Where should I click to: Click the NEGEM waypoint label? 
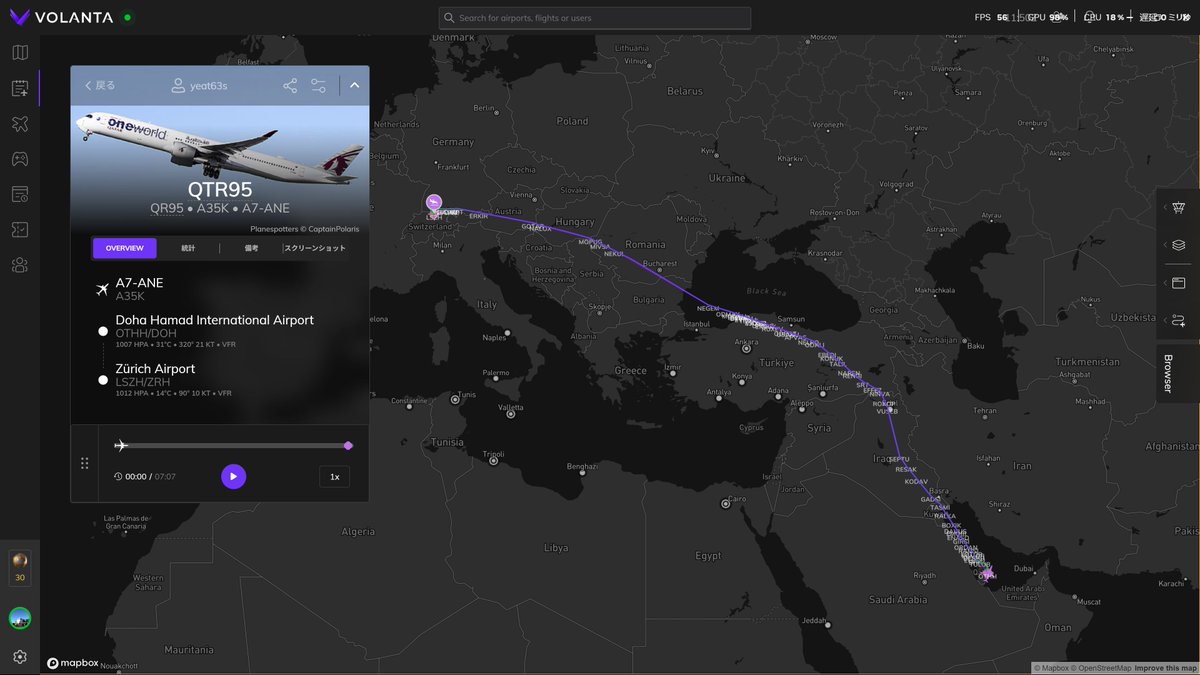707,309
